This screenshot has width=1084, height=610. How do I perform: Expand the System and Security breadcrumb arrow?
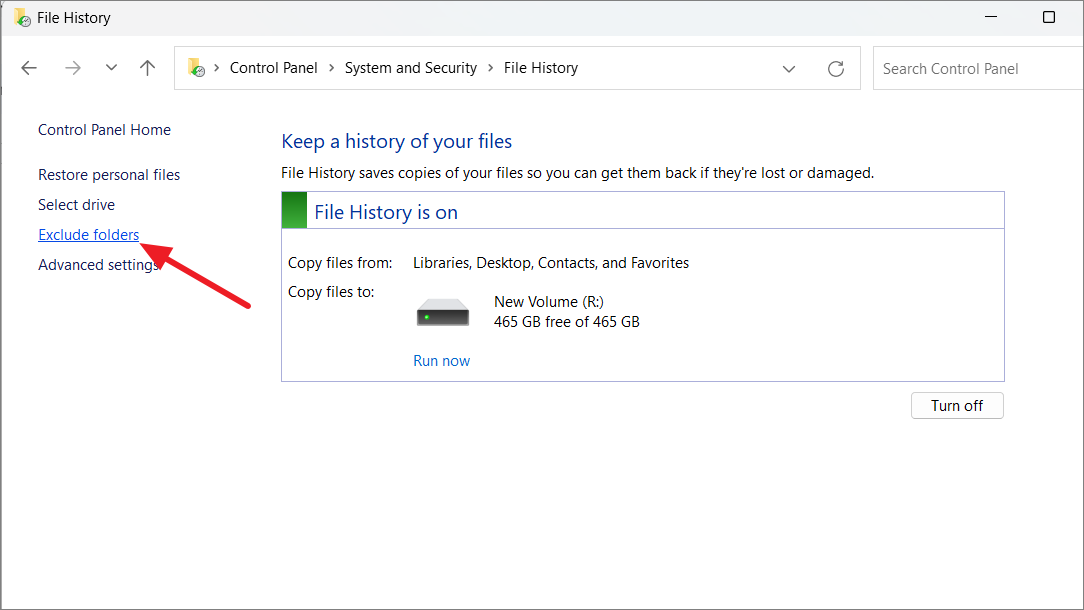point(489,67)
